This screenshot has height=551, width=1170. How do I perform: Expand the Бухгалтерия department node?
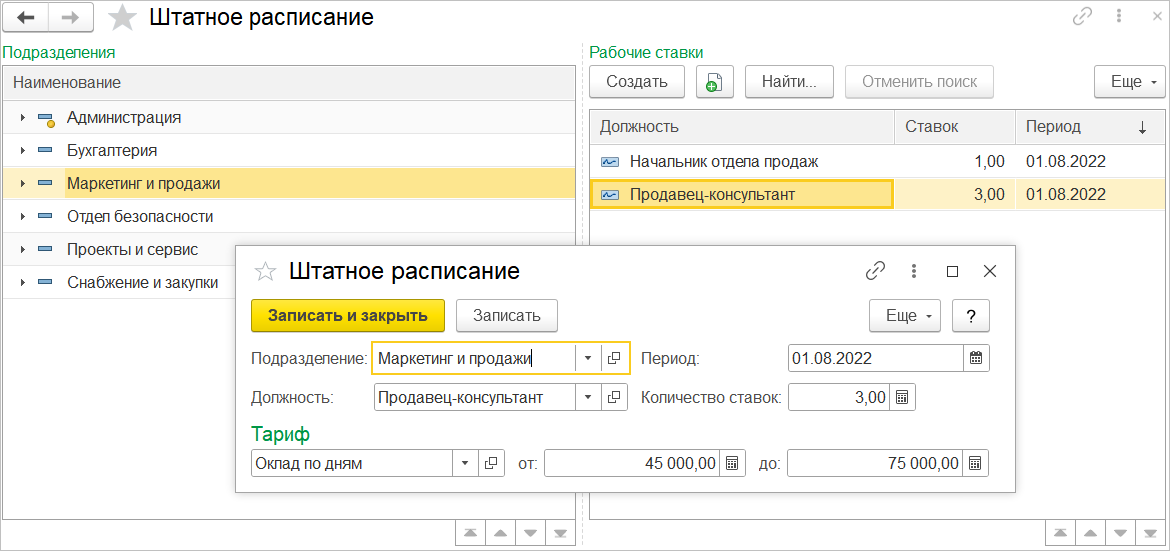22,151
